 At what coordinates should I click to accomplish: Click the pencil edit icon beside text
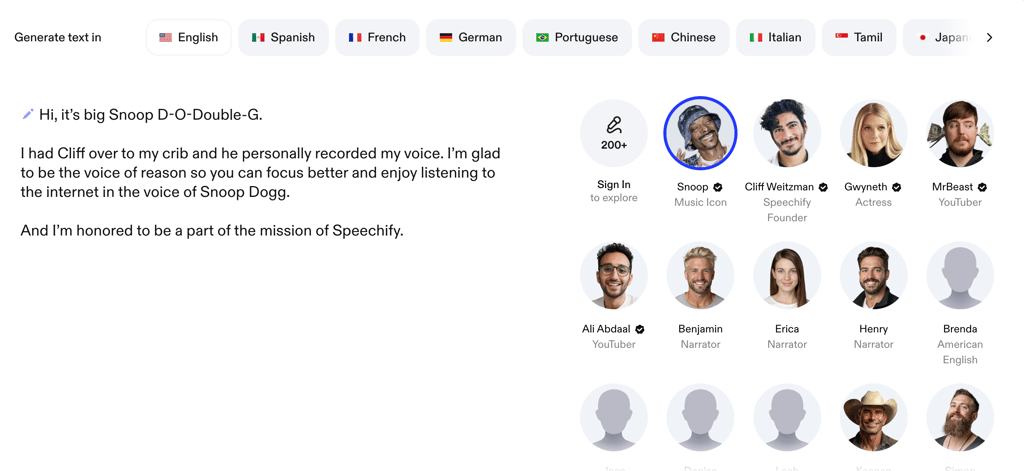(x=28, y=115)
